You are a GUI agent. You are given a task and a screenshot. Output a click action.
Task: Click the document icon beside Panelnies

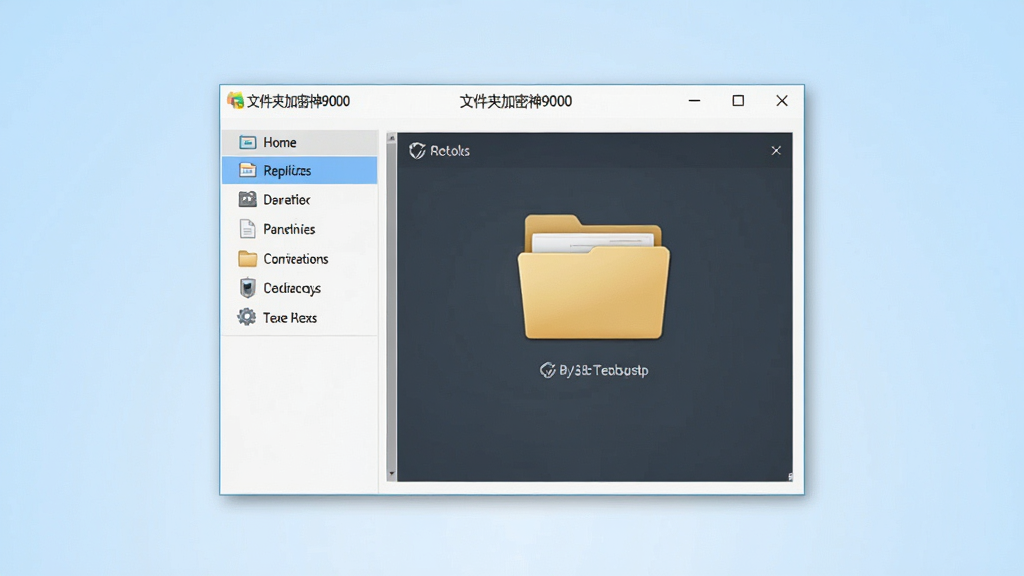(x=248, y=229)
